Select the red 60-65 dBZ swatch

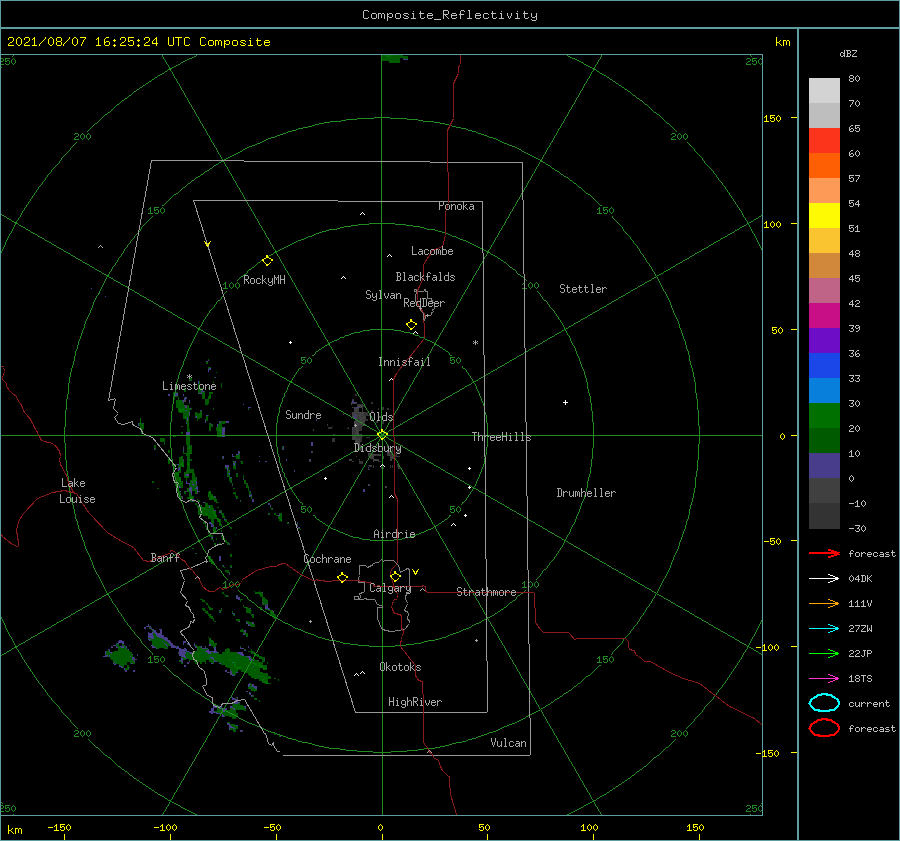(x=824, y=141)
